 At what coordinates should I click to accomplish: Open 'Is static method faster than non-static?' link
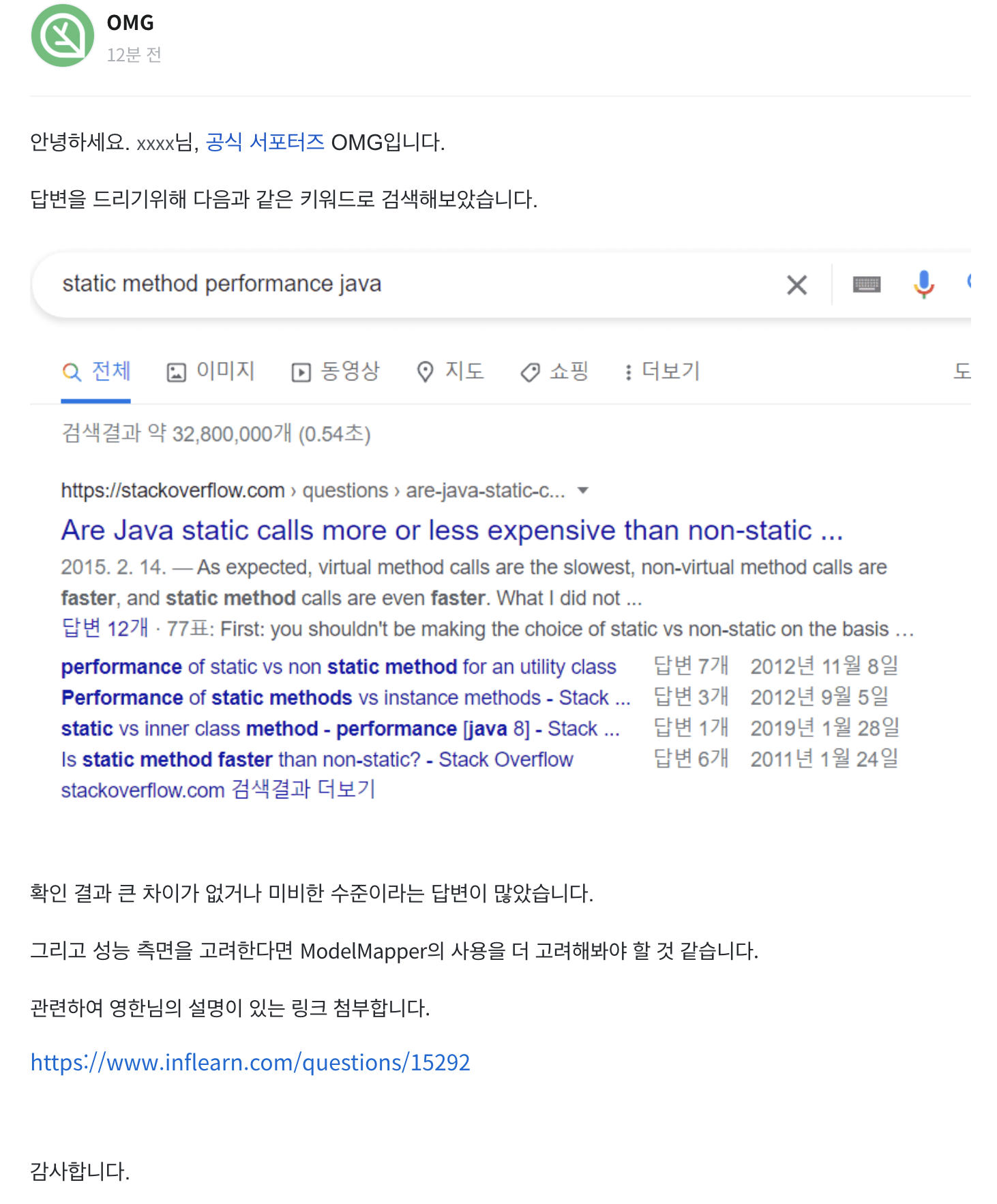pyautogui.click(x=317, y=759)
